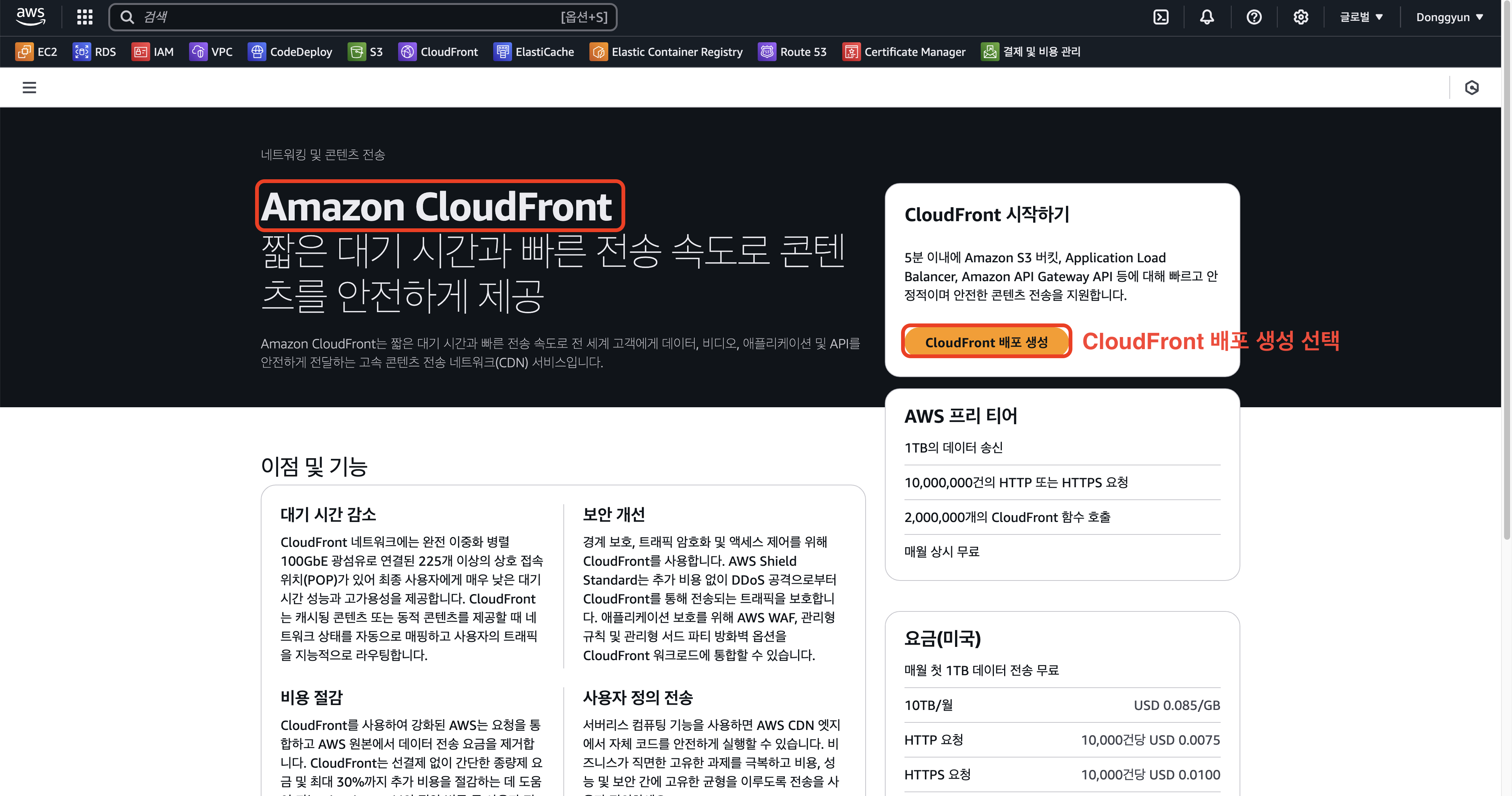Expand the 글로벌 region dropdown

pos(1361,17)
